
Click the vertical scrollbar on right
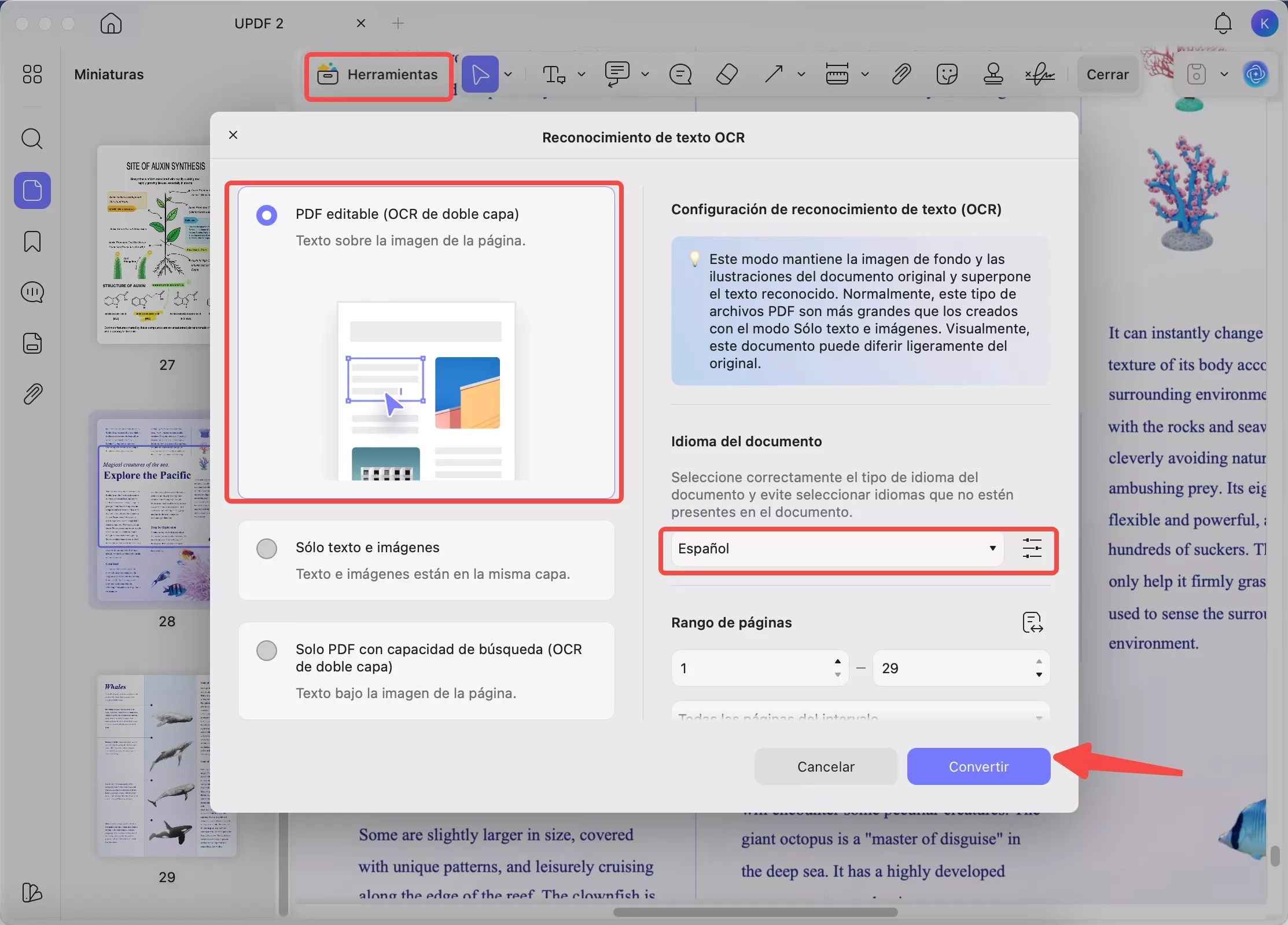[1275, 856]
